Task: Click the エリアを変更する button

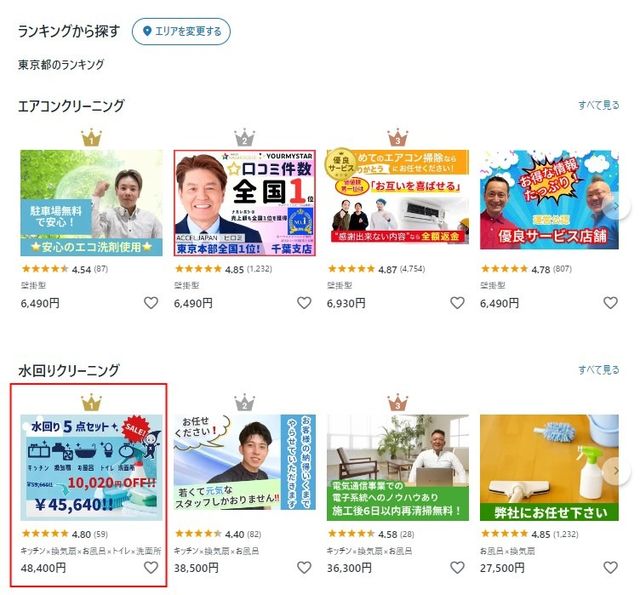Action: (181, 32)
